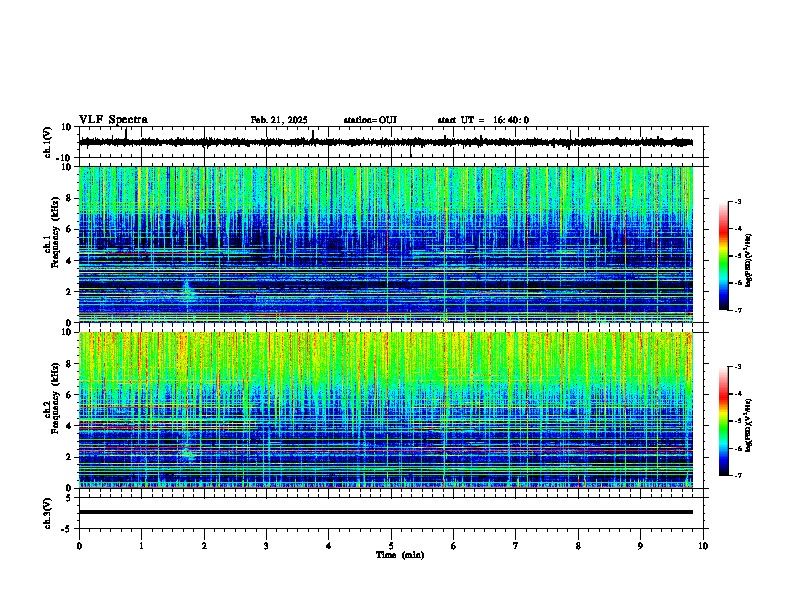The image size is (792, 612).
Task: Click time axis tick label "9"
Action: tap(640, 546)
